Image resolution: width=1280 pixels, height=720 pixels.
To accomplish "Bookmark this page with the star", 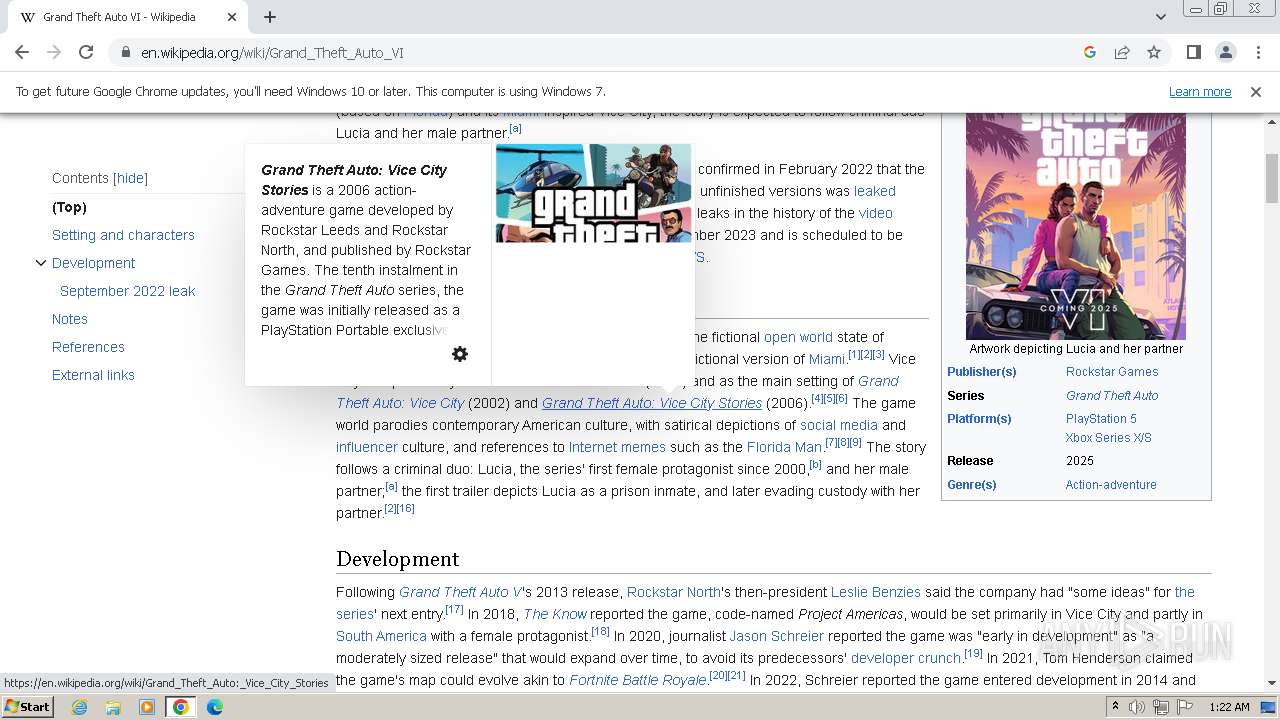I will point(1154,52).
